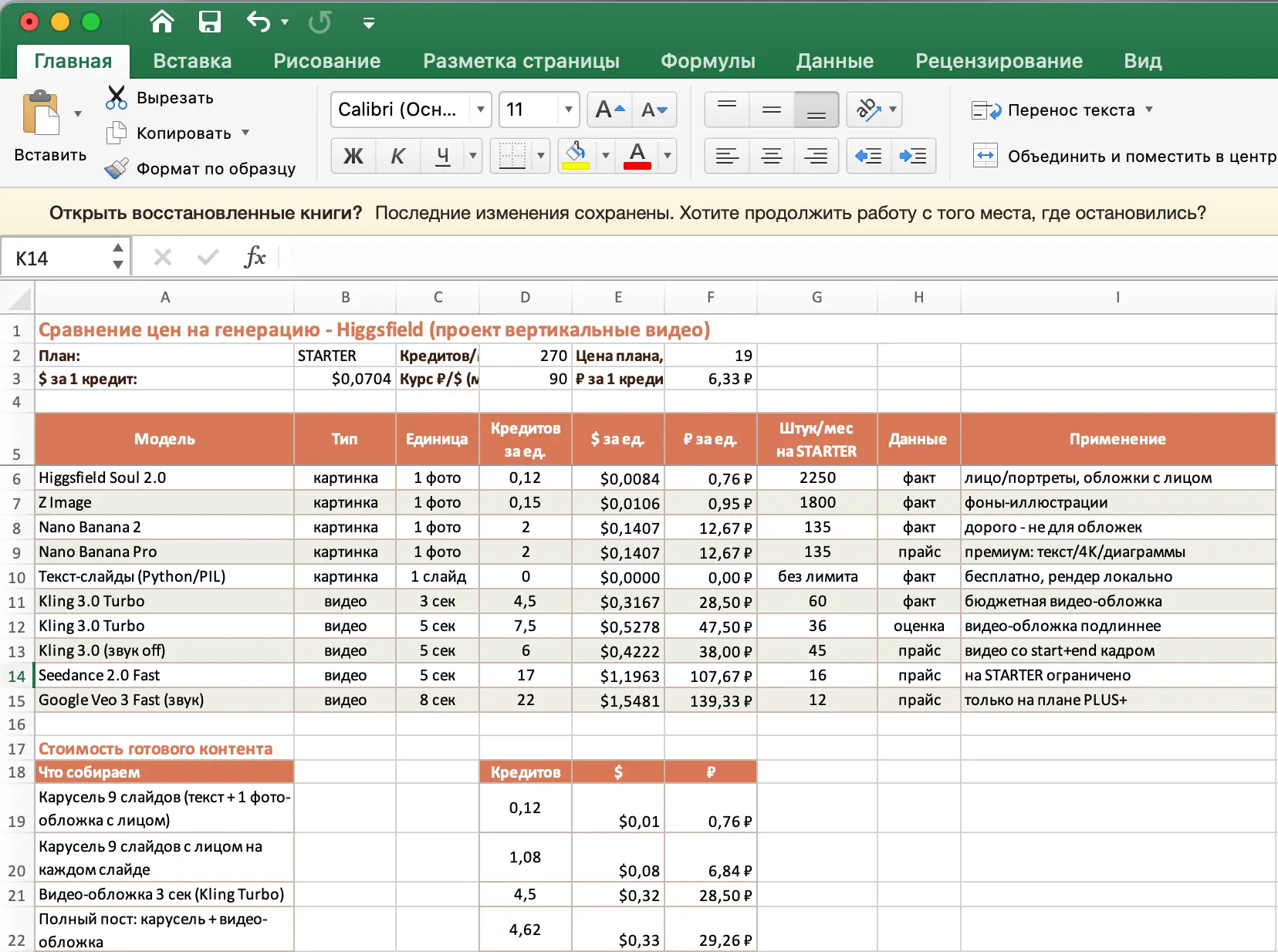Redo the last undone action
Screen dimensions: 1278x952
pyautogui.click(x=319, y=22)
